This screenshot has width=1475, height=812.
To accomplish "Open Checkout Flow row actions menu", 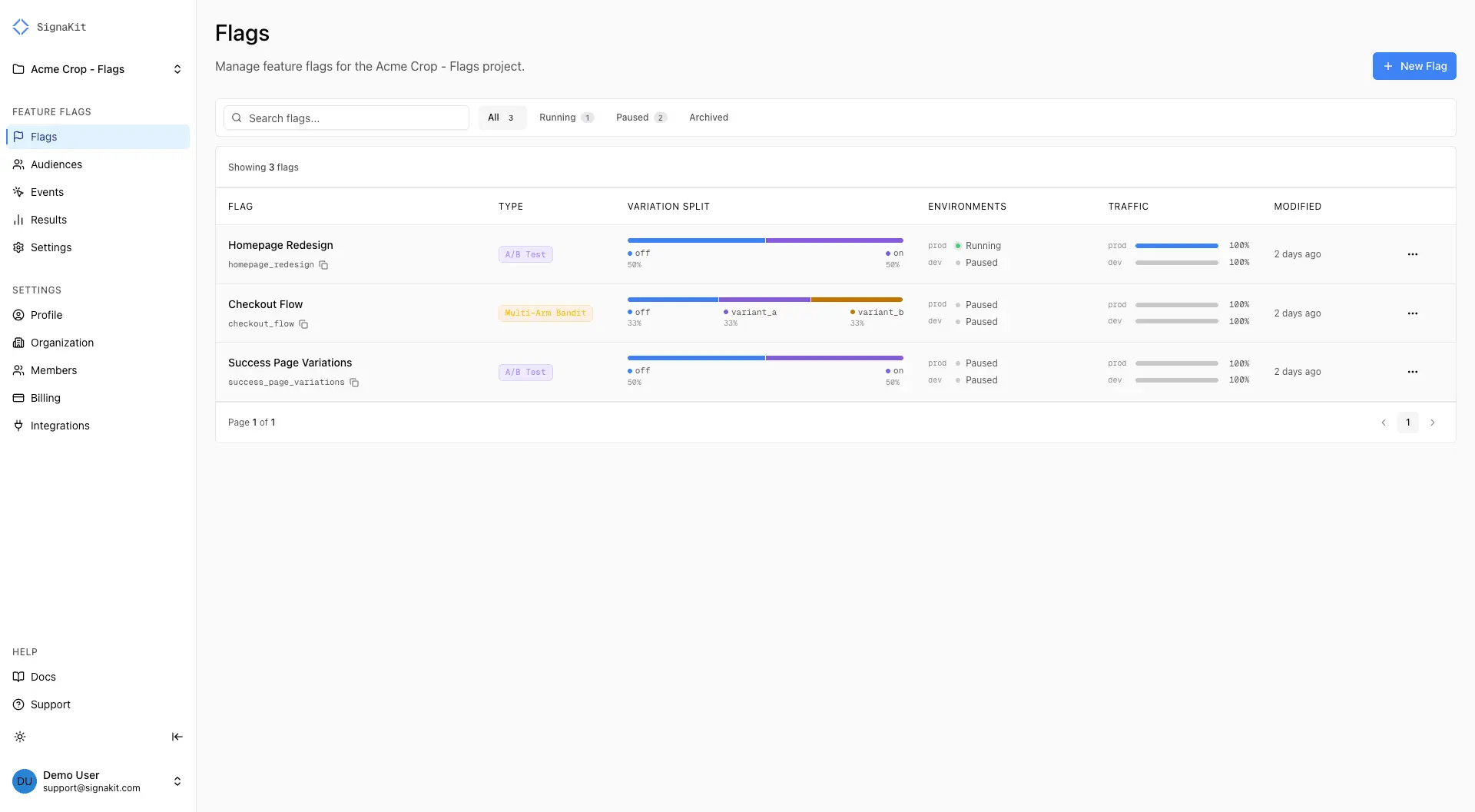I will click(x=1413, y=313).
